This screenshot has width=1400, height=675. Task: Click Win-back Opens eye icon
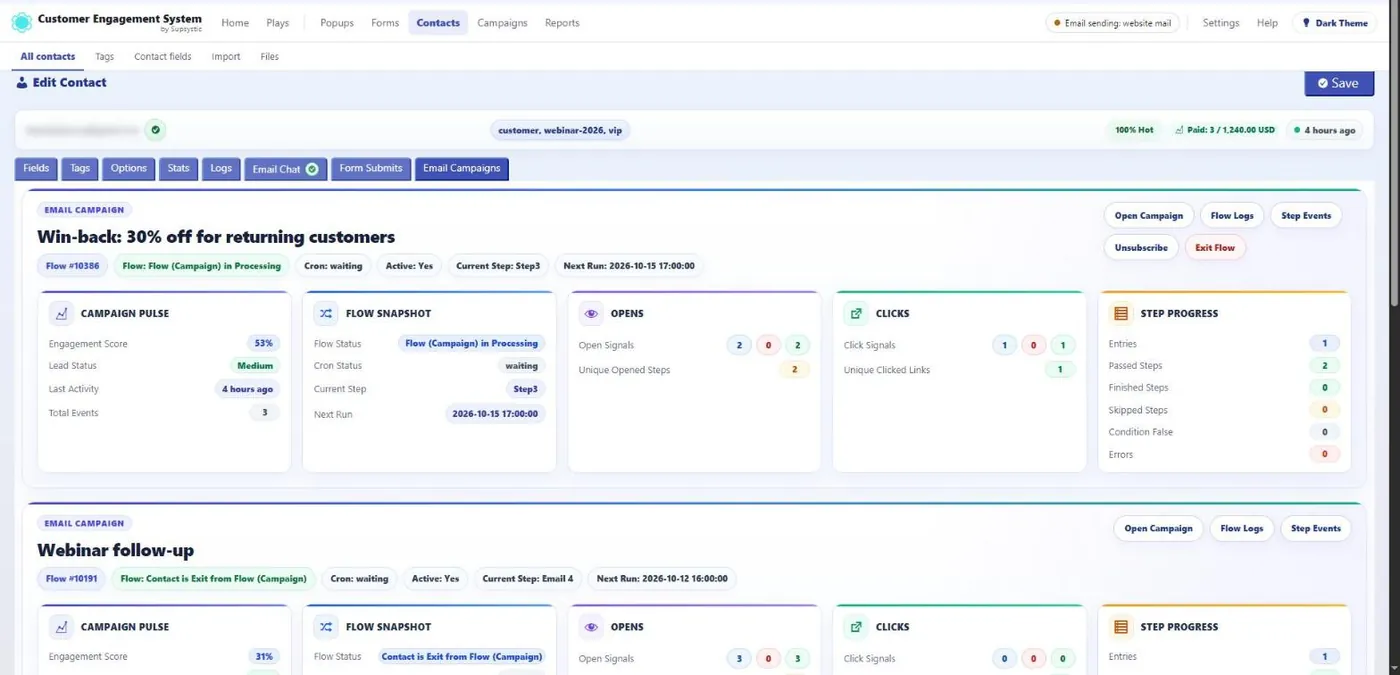click(x=591, y=313)
